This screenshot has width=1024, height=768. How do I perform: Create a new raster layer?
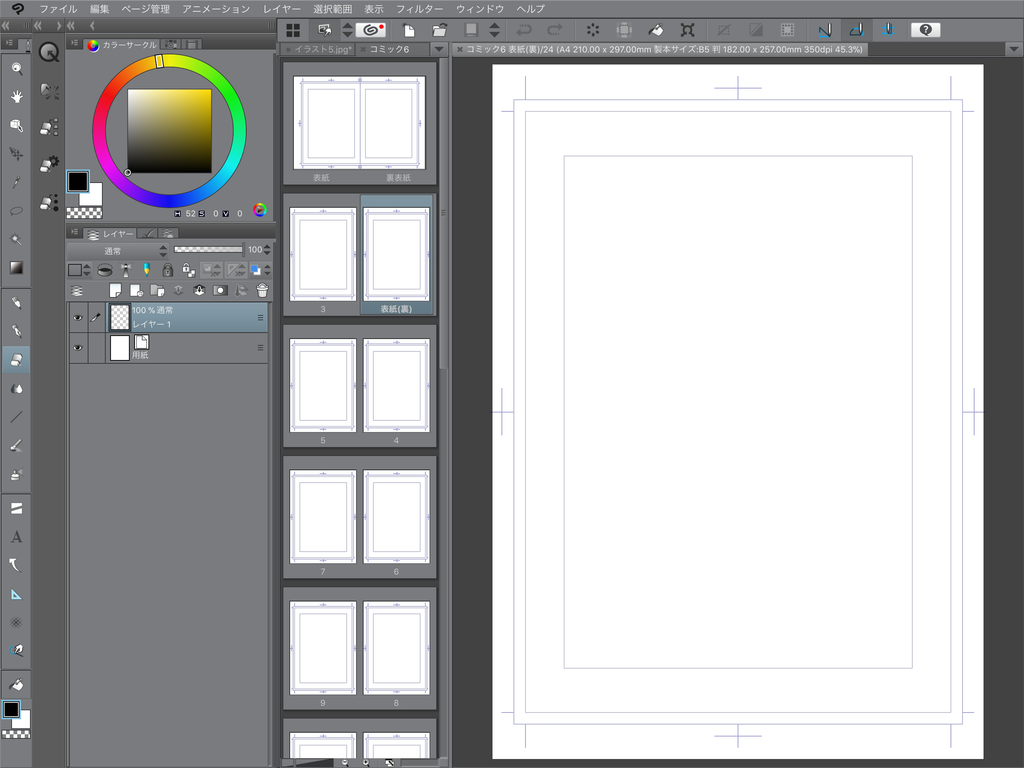pyautogui.click(x=116, y=290)
